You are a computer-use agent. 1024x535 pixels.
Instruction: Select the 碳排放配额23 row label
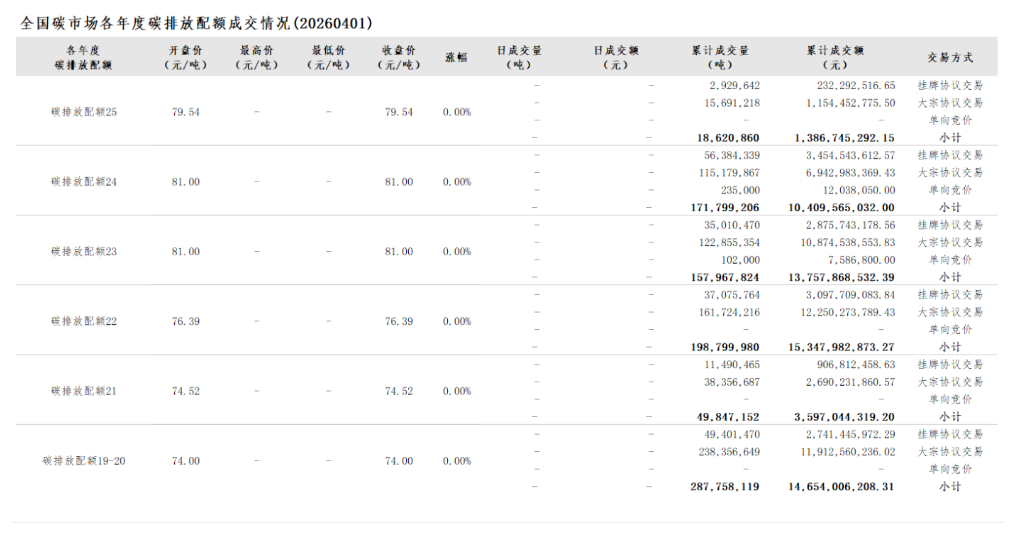(84, 252)
